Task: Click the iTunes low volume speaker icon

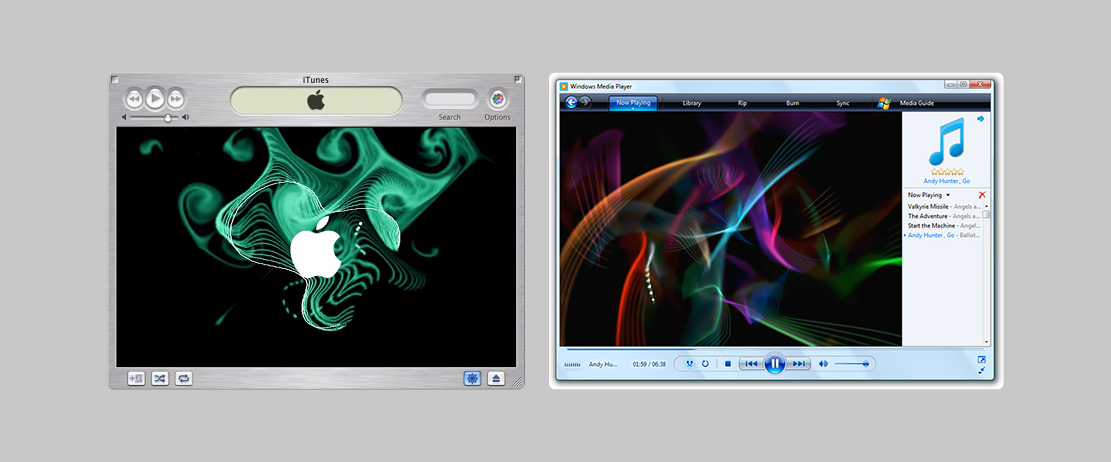Action: coord(125,118)
